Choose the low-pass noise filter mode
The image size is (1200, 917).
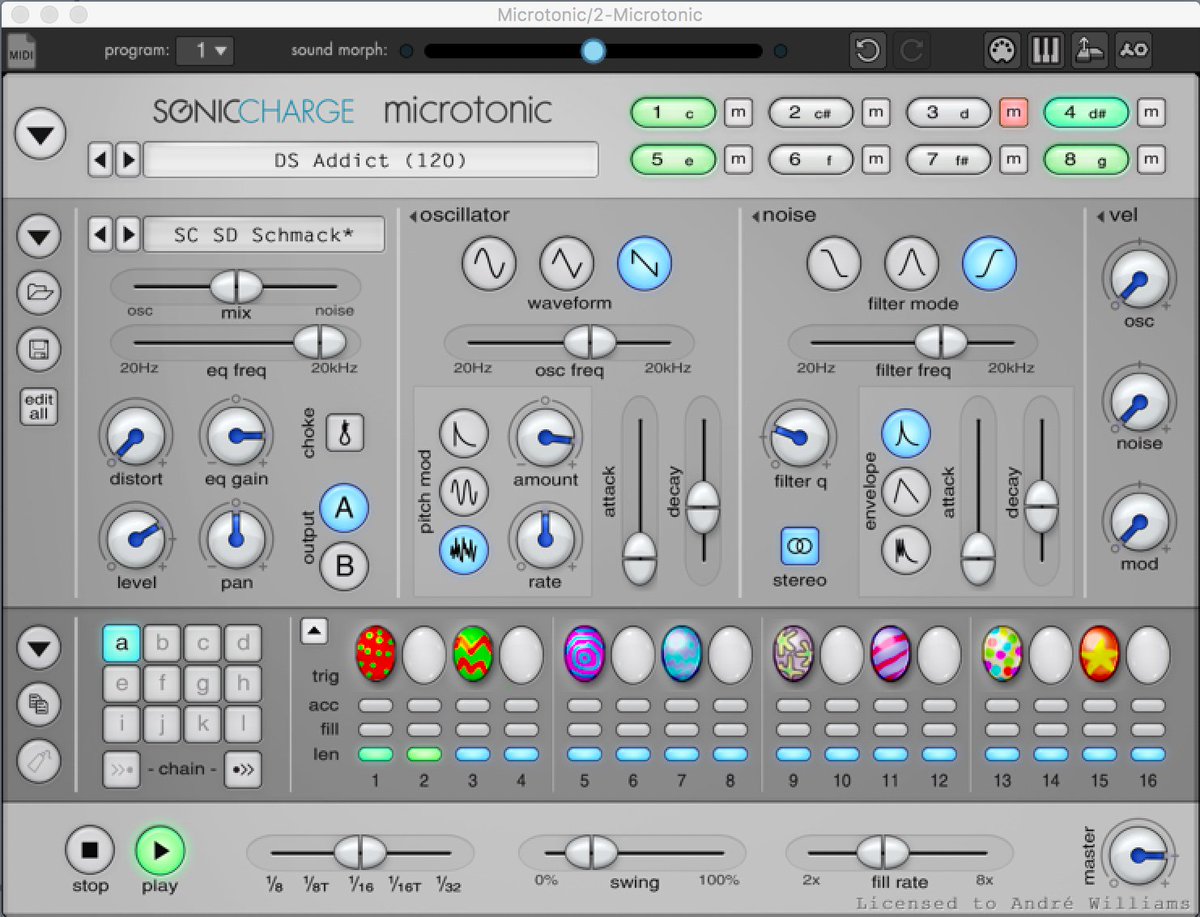[834, 264]
